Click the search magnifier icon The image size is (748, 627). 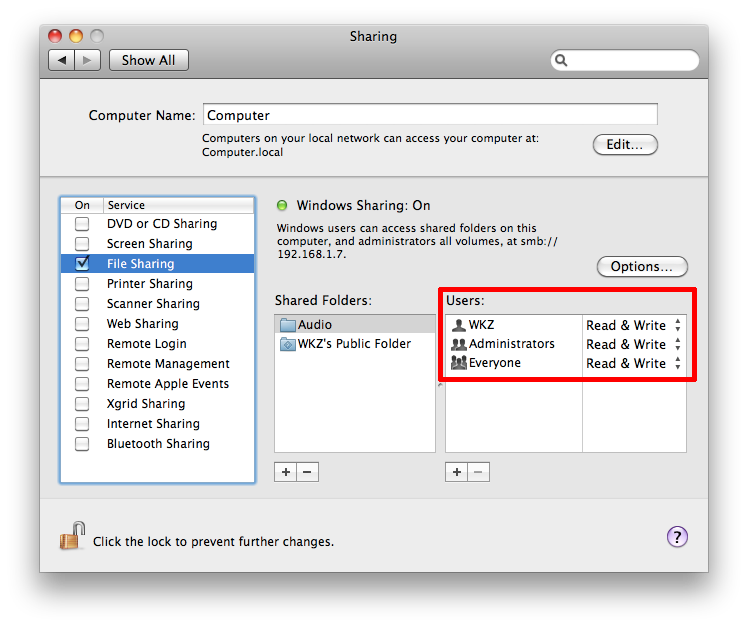(561, 60)
